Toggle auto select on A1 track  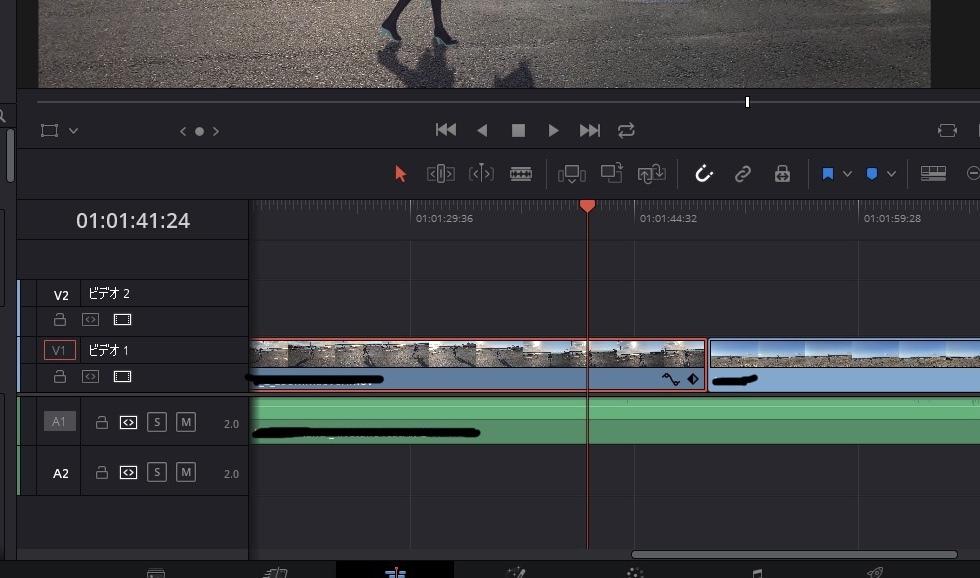point(128,422)
